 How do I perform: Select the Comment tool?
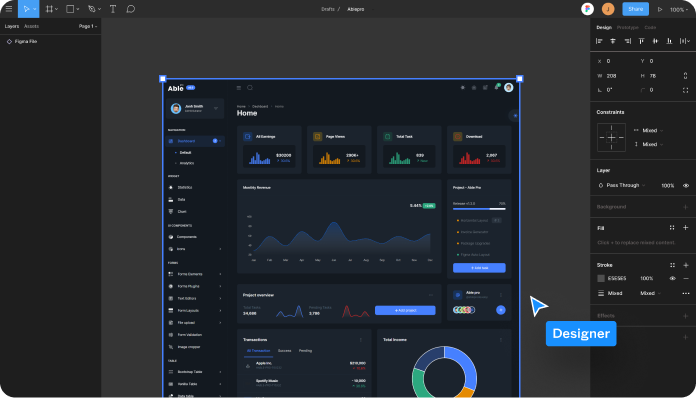(130, 9)
